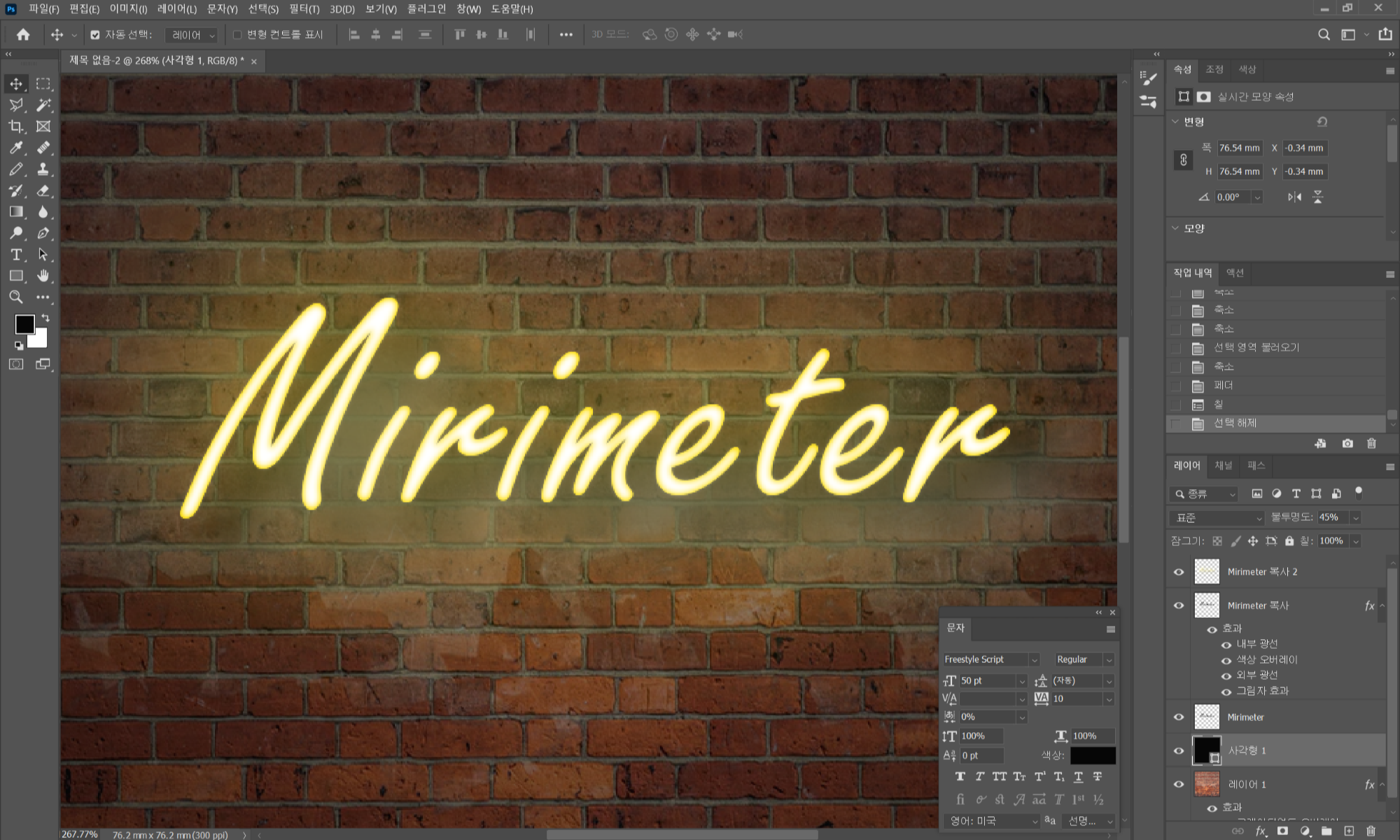Select the Eraser tool
The width and height of the screenshot is (1400, 840).
[43, 190]
